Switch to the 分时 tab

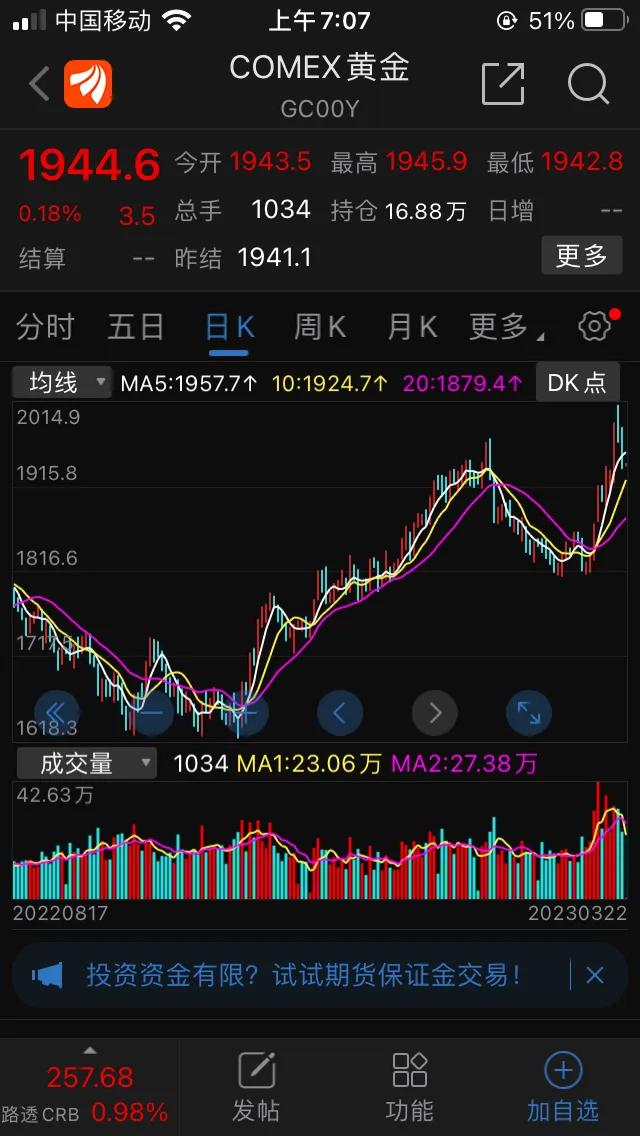point(45,326)
